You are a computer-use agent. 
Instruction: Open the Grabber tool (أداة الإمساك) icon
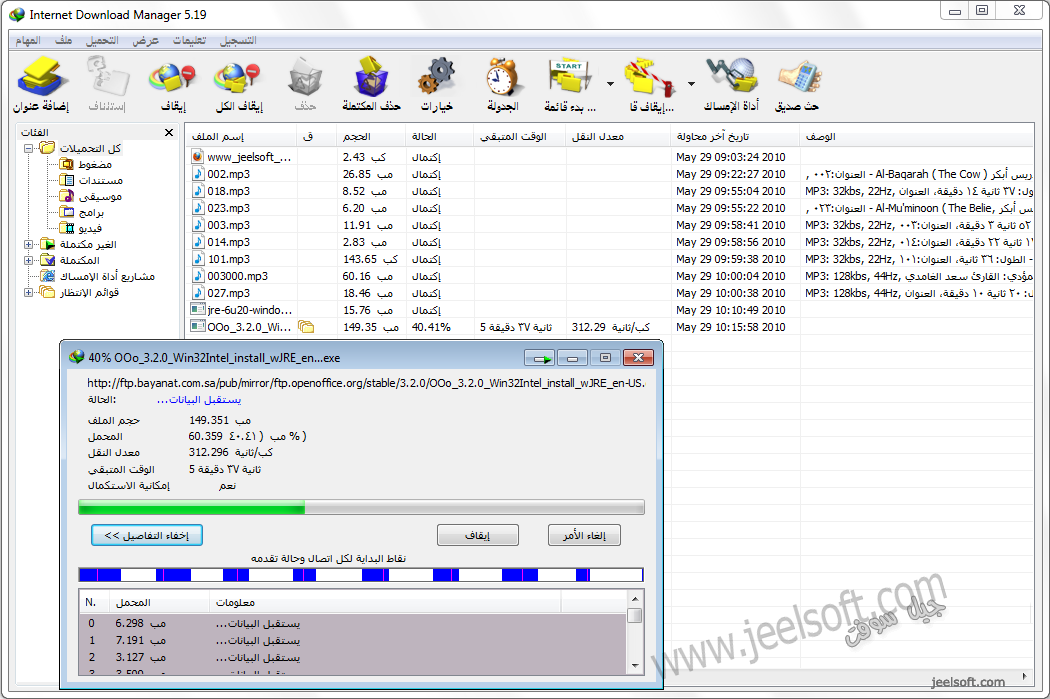(731, 84)
